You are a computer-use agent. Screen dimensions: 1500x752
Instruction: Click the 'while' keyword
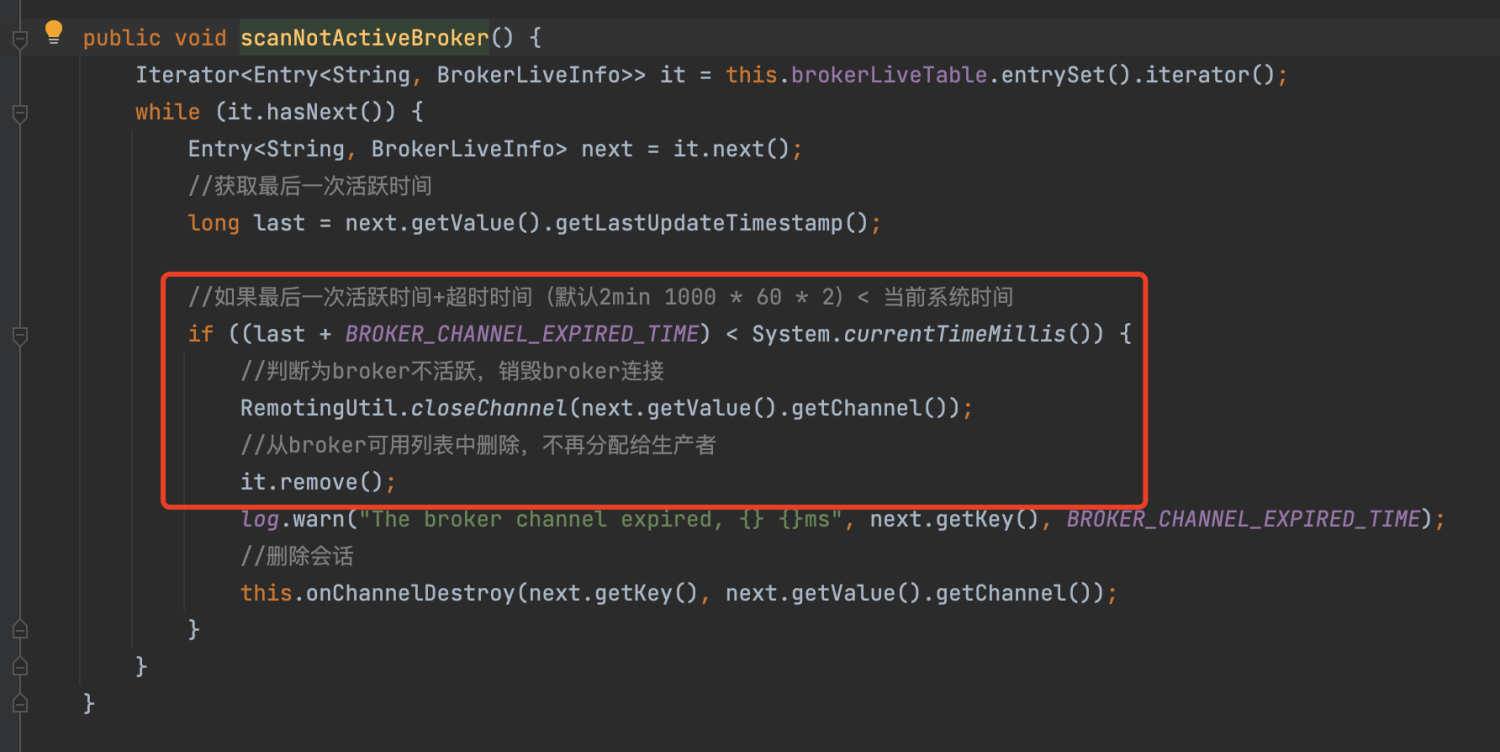168,112
